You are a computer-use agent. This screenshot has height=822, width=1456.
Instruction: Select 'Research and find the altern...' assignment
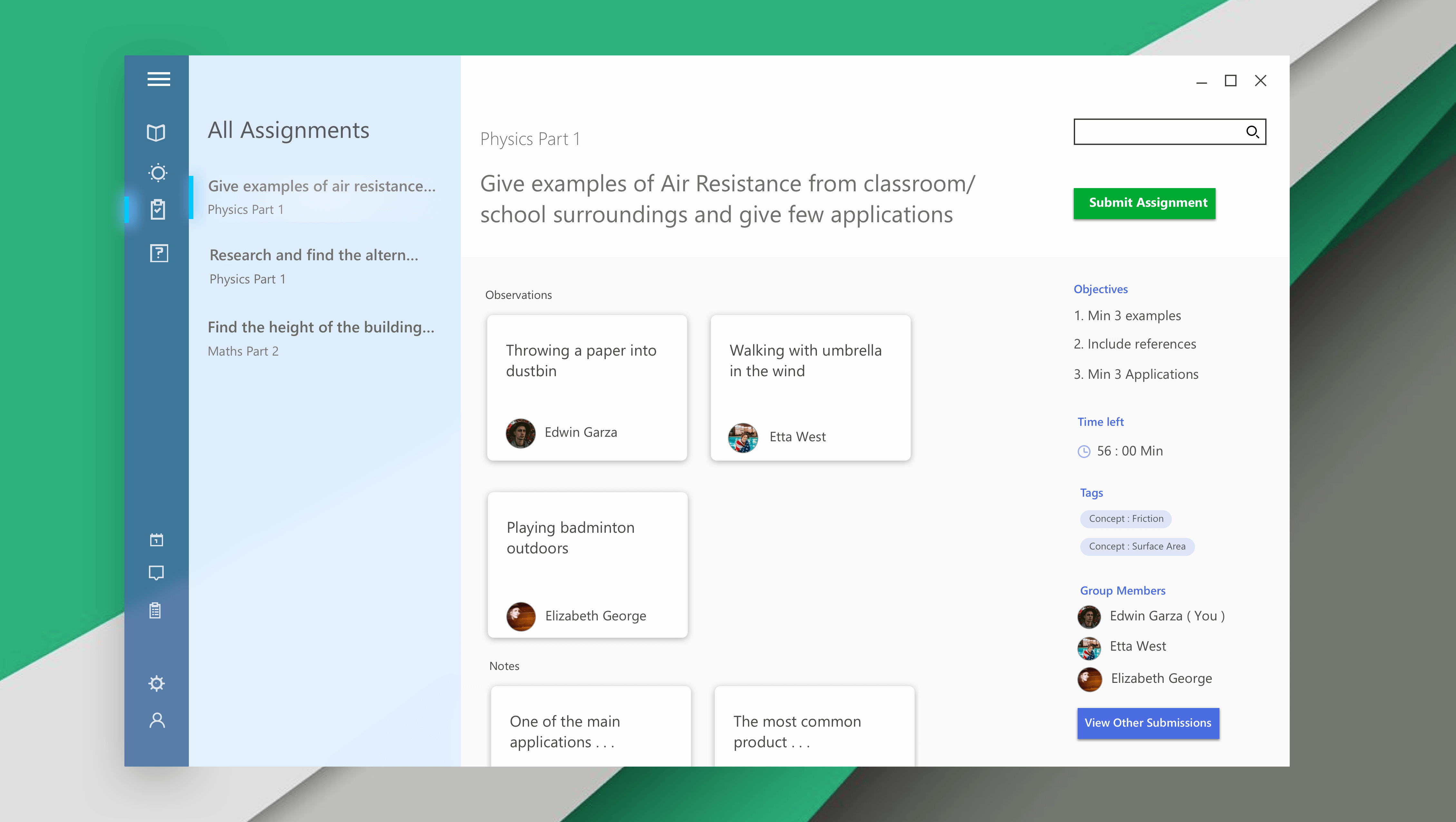tap(314, 265)
